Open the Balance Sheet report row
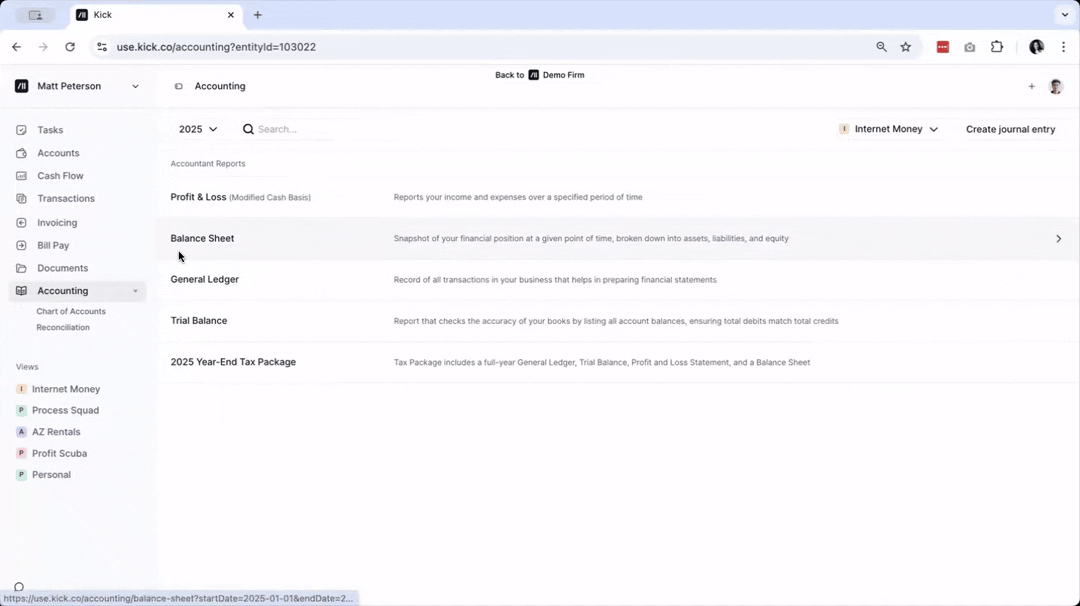 (x=202, y=238)
